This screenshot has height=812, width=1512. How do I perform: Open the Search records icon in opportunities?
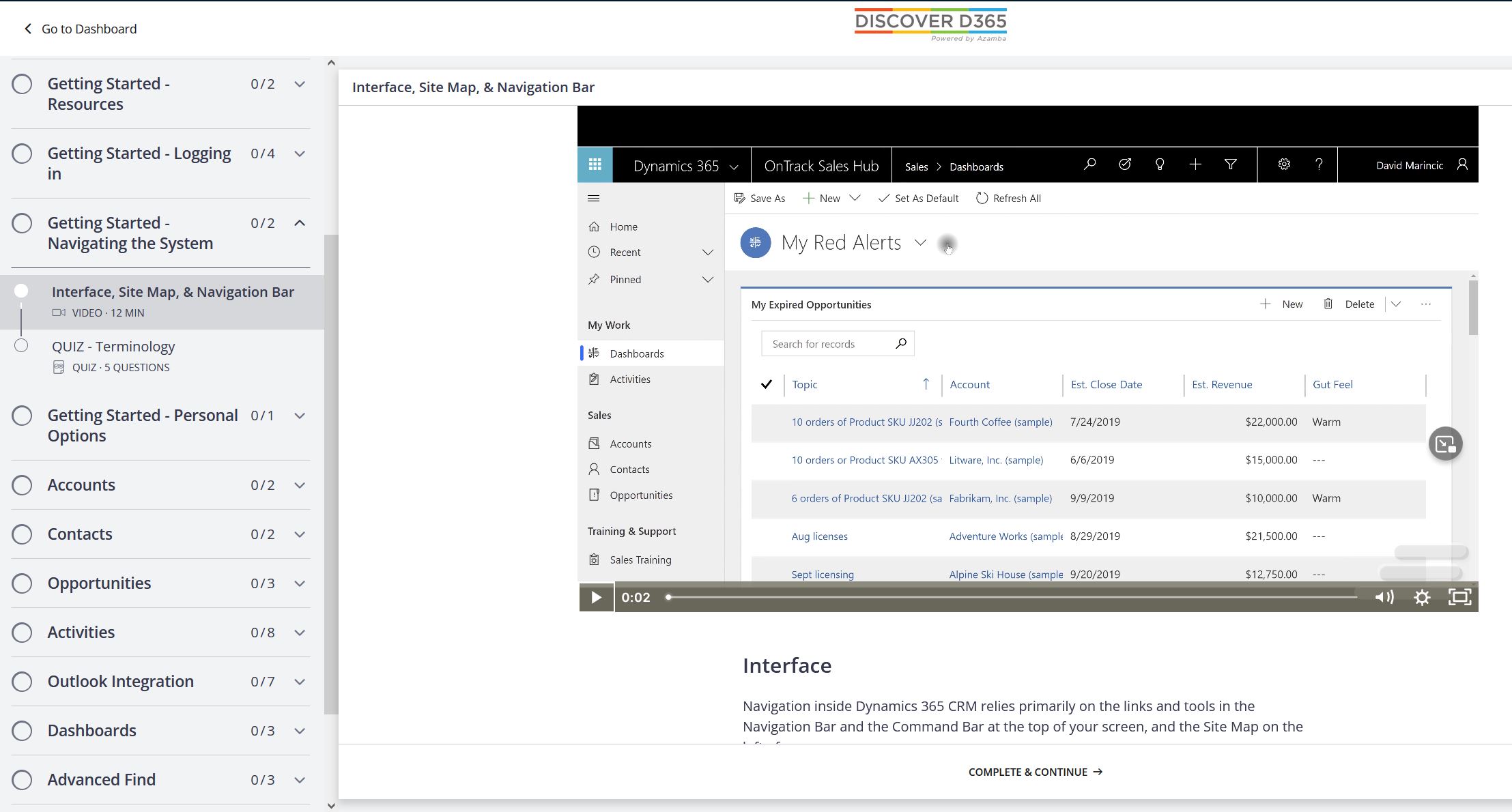(x=900, y=343)
